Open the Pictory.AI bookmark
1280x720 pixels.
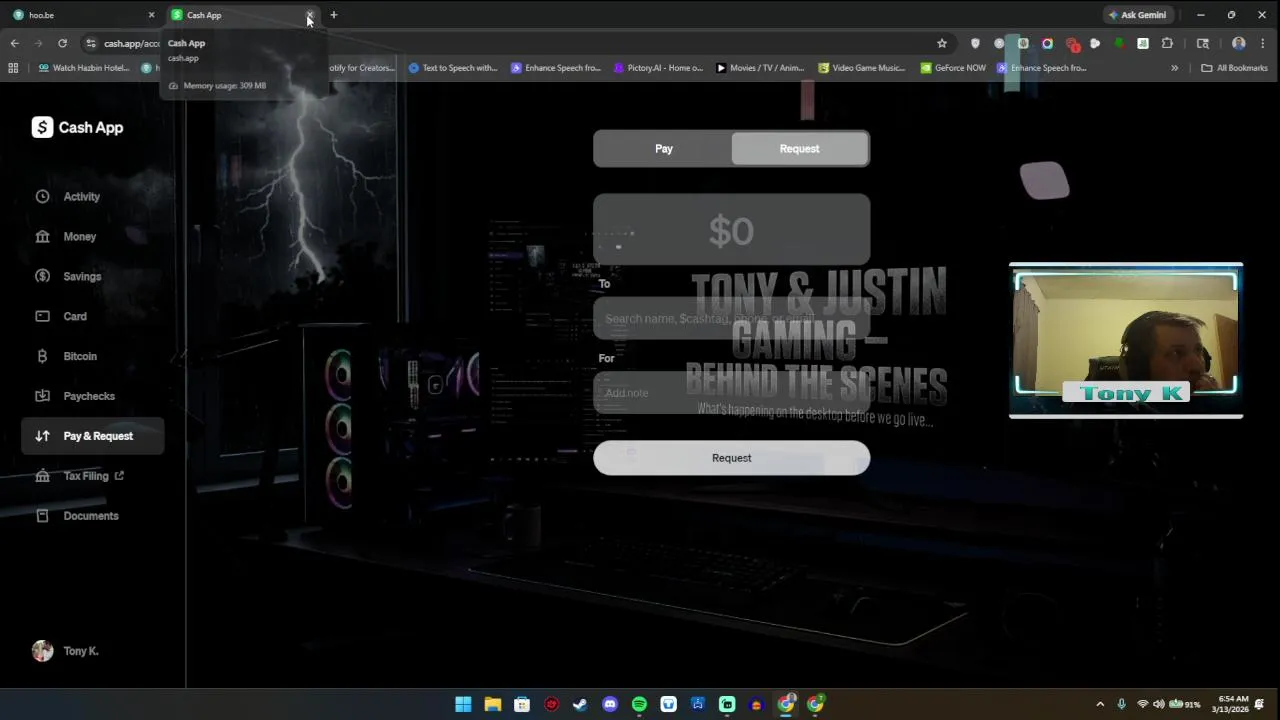pos(658,68)
